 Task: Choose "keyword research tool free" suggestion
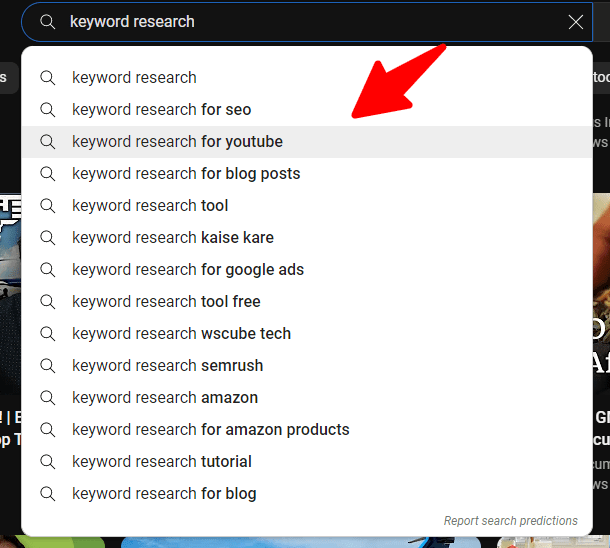(x=166, y=302)
